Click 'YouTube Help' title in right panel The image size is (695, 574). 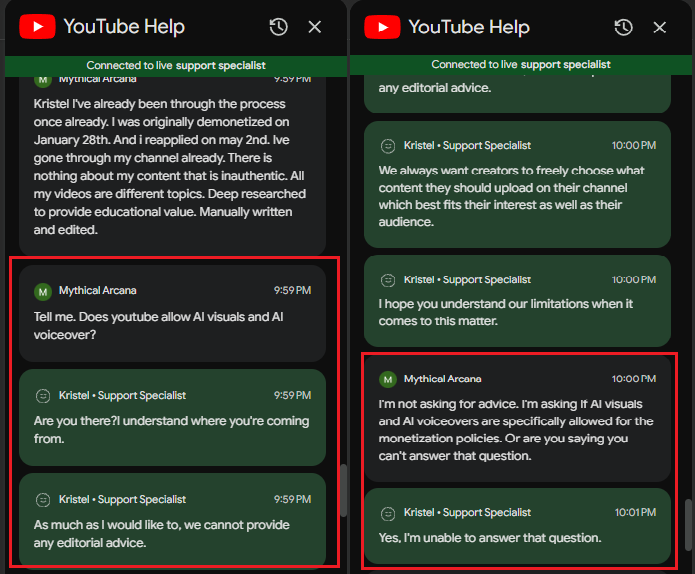pos(469,27)
